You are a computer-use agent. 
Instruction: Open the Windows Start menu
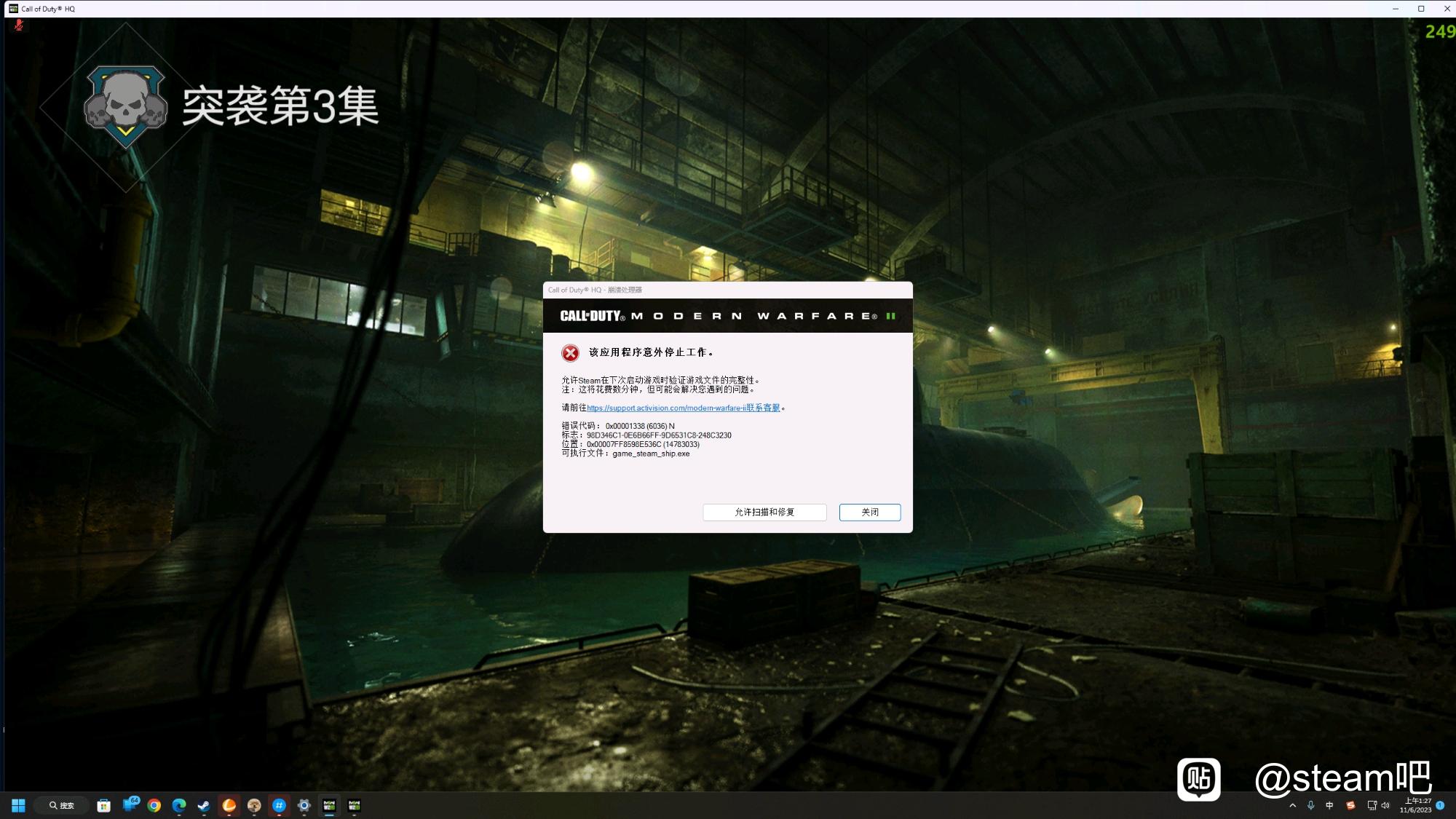coord(18,805)
